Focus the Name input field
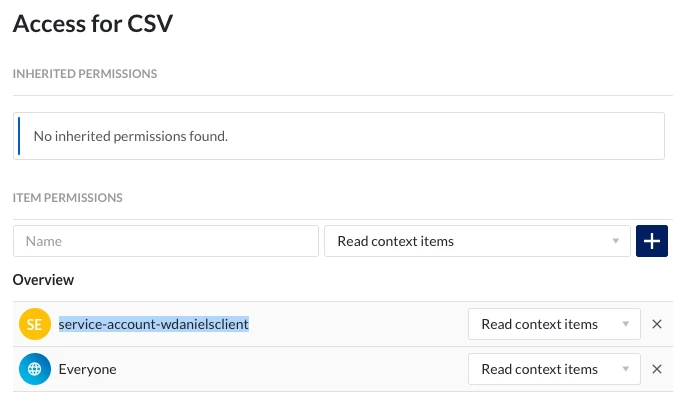This screenshot has height=406, width=685. [166, 241]
